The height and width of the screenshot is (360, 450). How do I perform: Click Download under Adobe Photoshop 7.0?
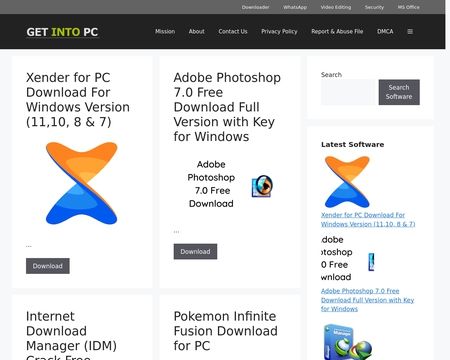(195, 252)
